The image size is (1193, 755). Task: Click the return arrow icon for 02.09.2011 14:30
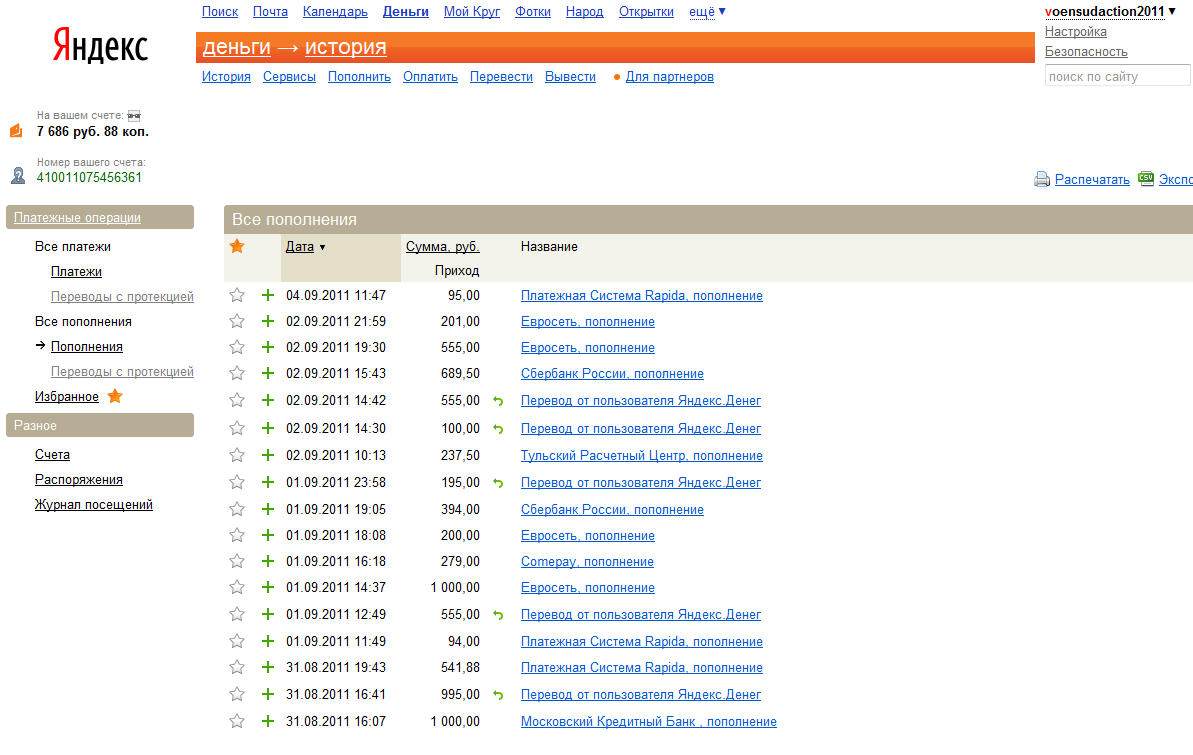(x=498, y=429)
